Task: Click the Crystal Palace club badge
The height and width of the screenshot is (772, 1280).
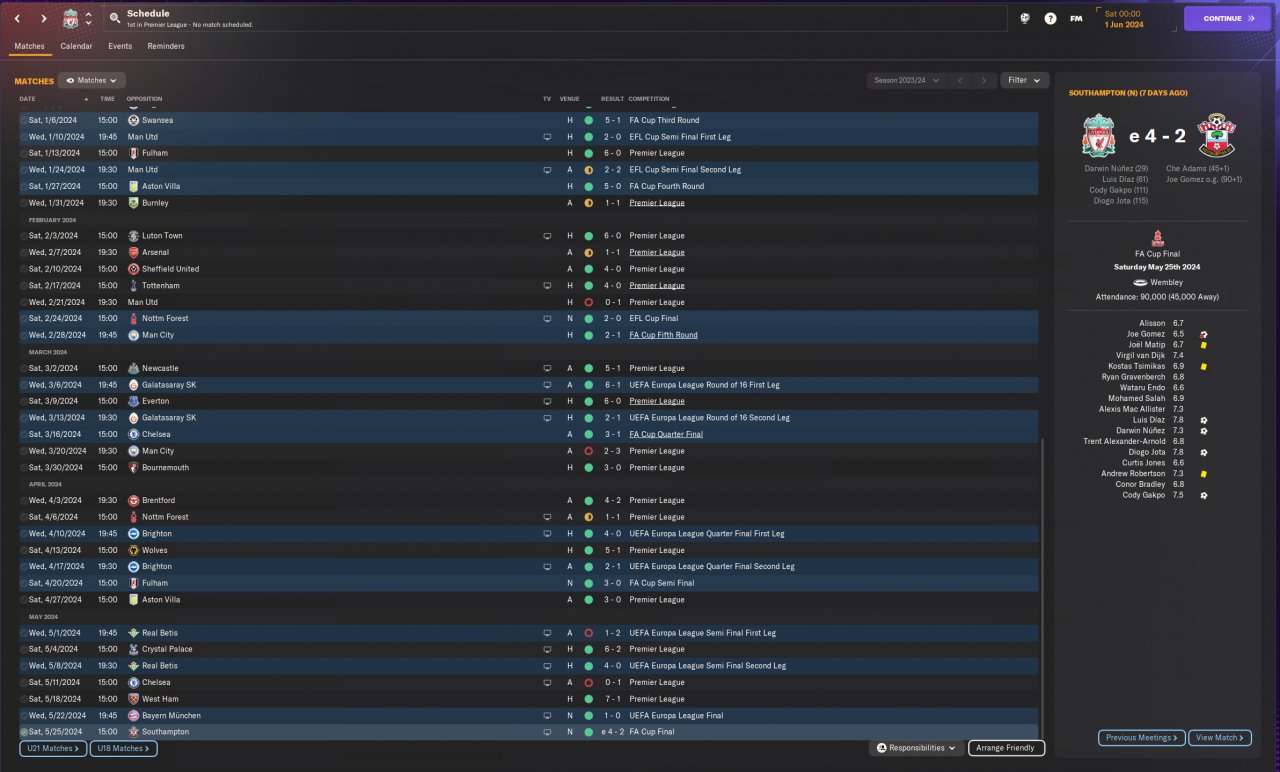Action: [x=133, y=649]
